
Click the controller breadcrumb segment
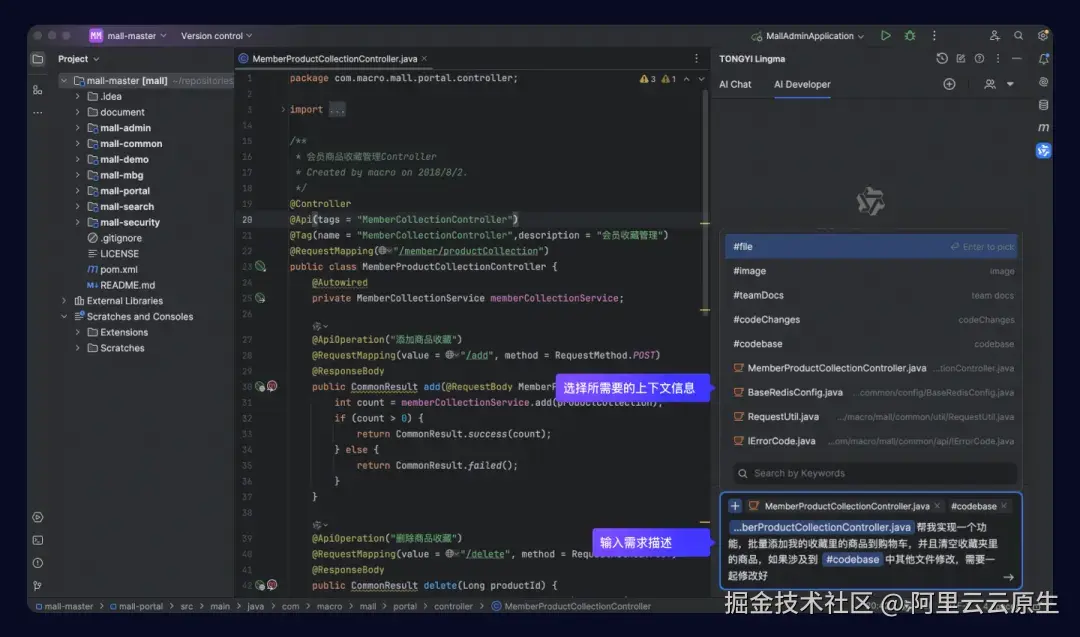coord(453,607)
